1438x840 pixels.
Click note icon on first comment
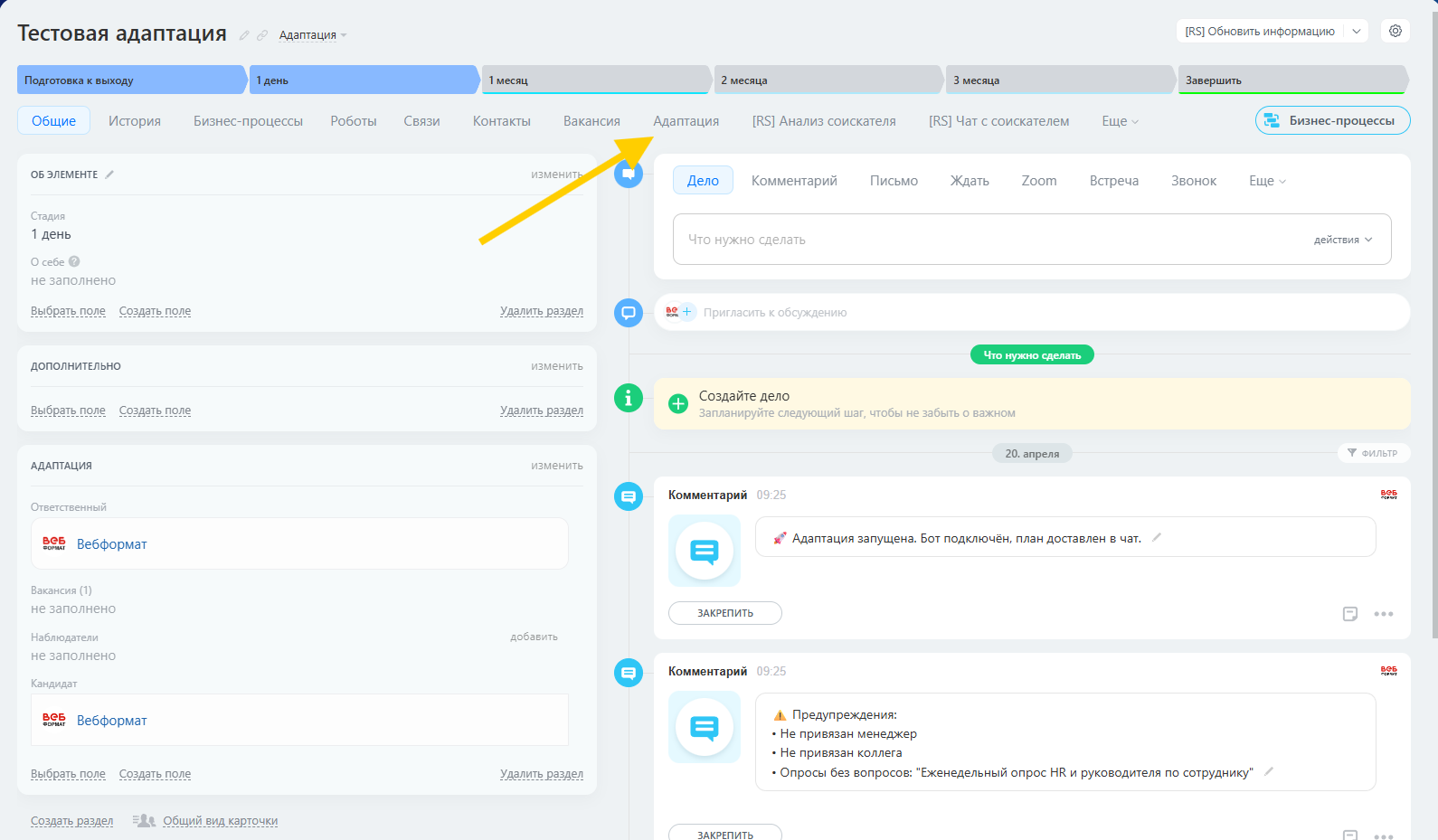coord(1349,614)
